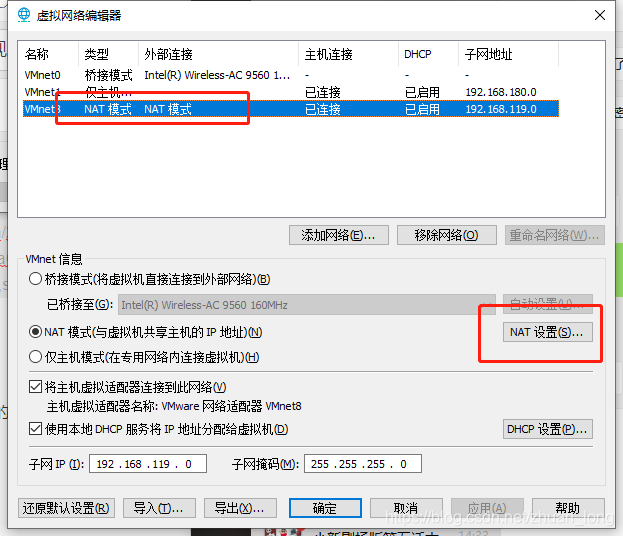The height and width of the screenshot is (536, 623).
Task: Select the VMnet1 host-only network row
Action: (x=291, y=92)
